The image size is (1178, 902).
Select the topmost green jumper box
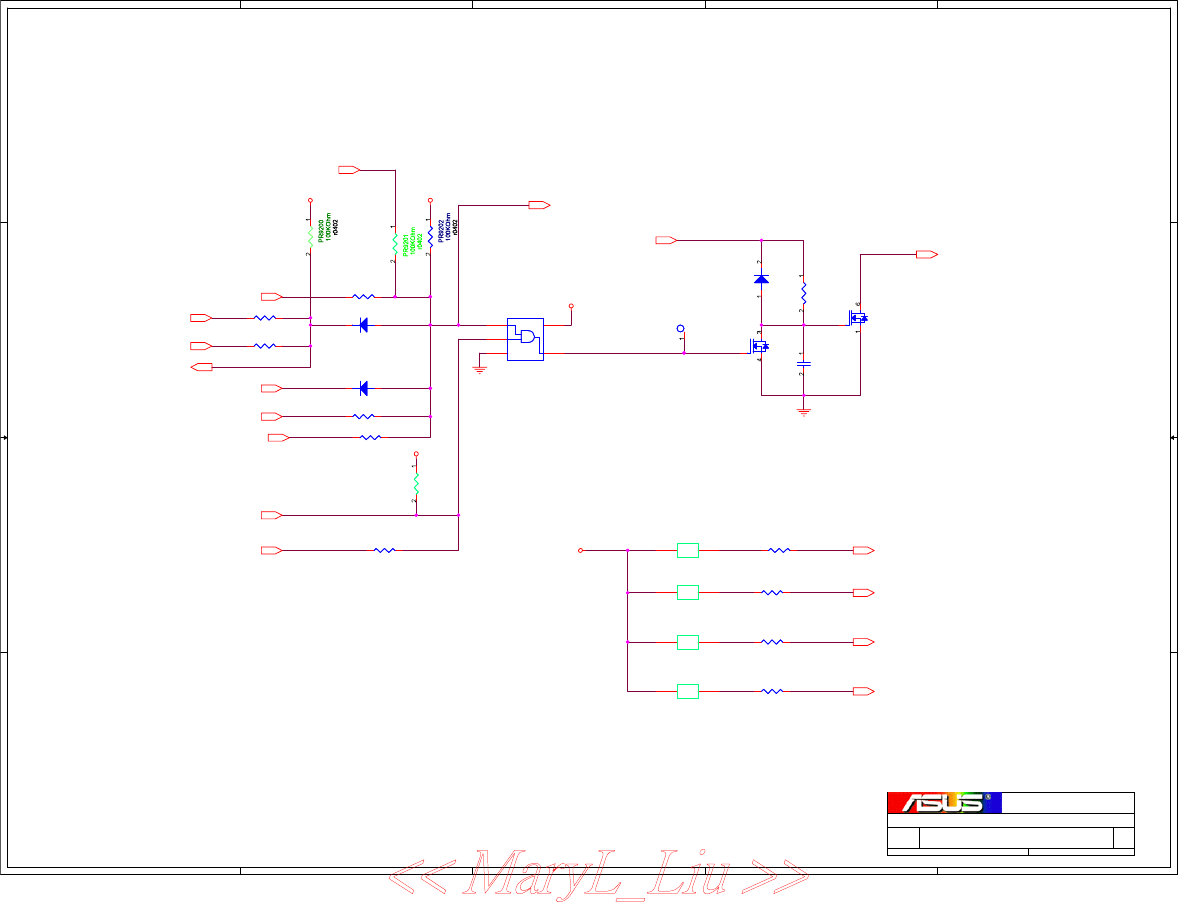click(x=688, y=551)
